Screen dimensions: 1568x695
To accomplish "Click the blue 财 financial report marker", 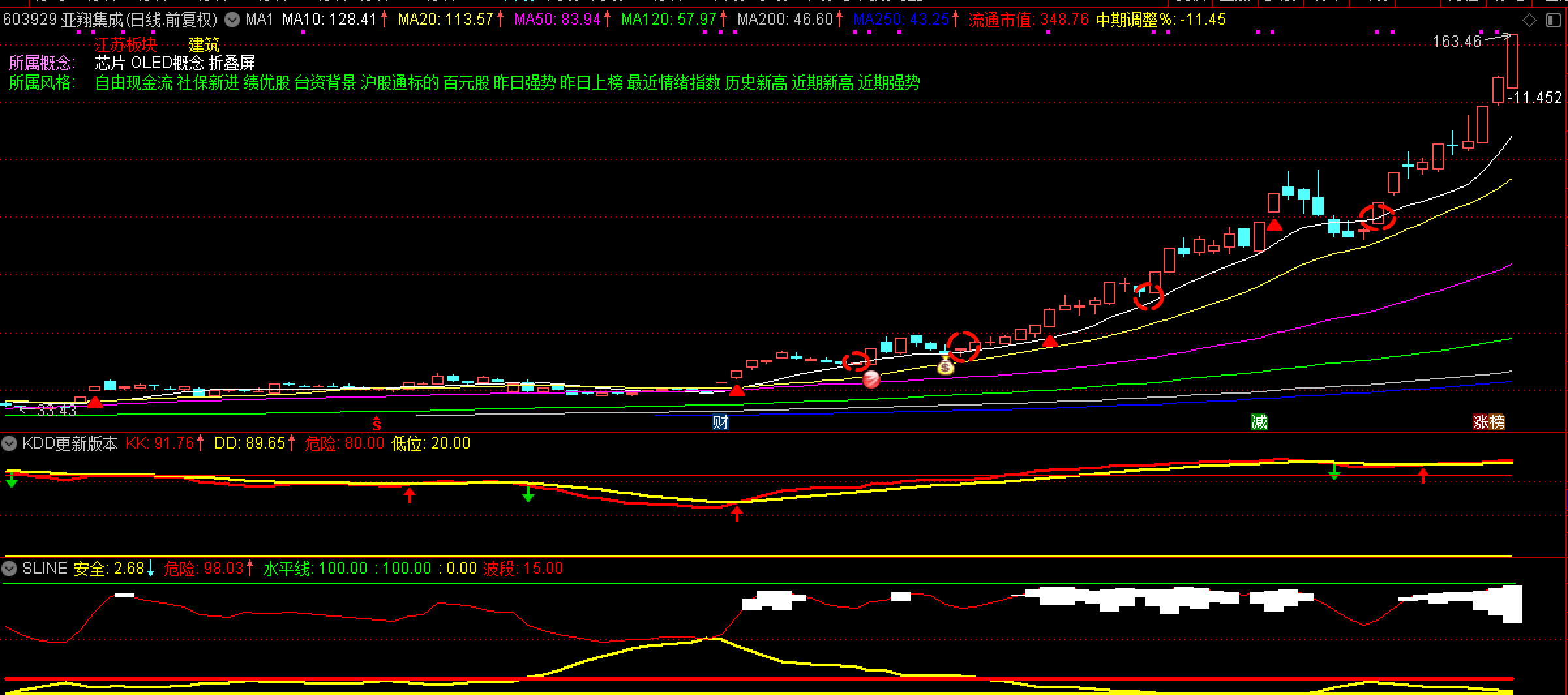I will [720, 422].
